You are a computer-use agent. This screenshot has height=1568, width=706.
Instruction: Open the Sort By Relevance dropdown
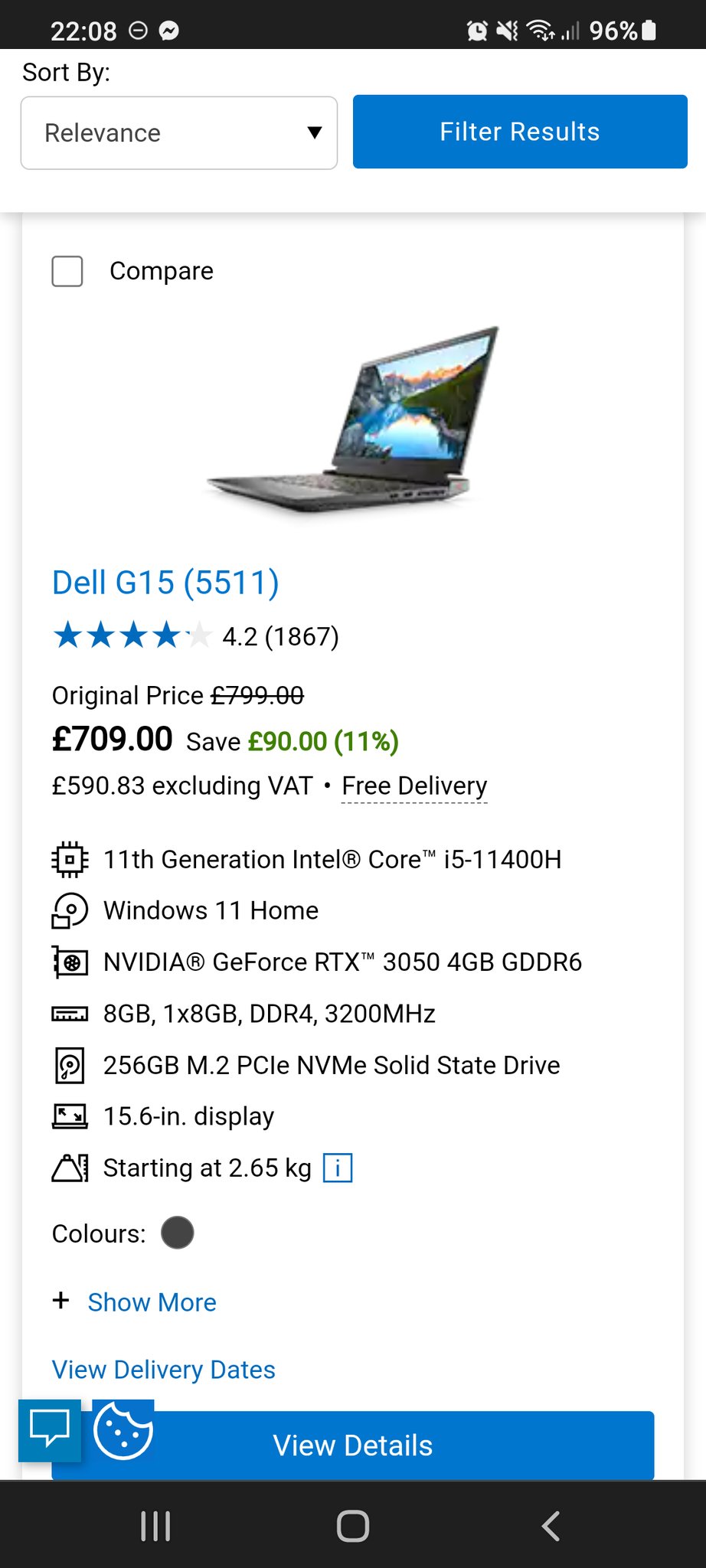(x=179, y=133)
